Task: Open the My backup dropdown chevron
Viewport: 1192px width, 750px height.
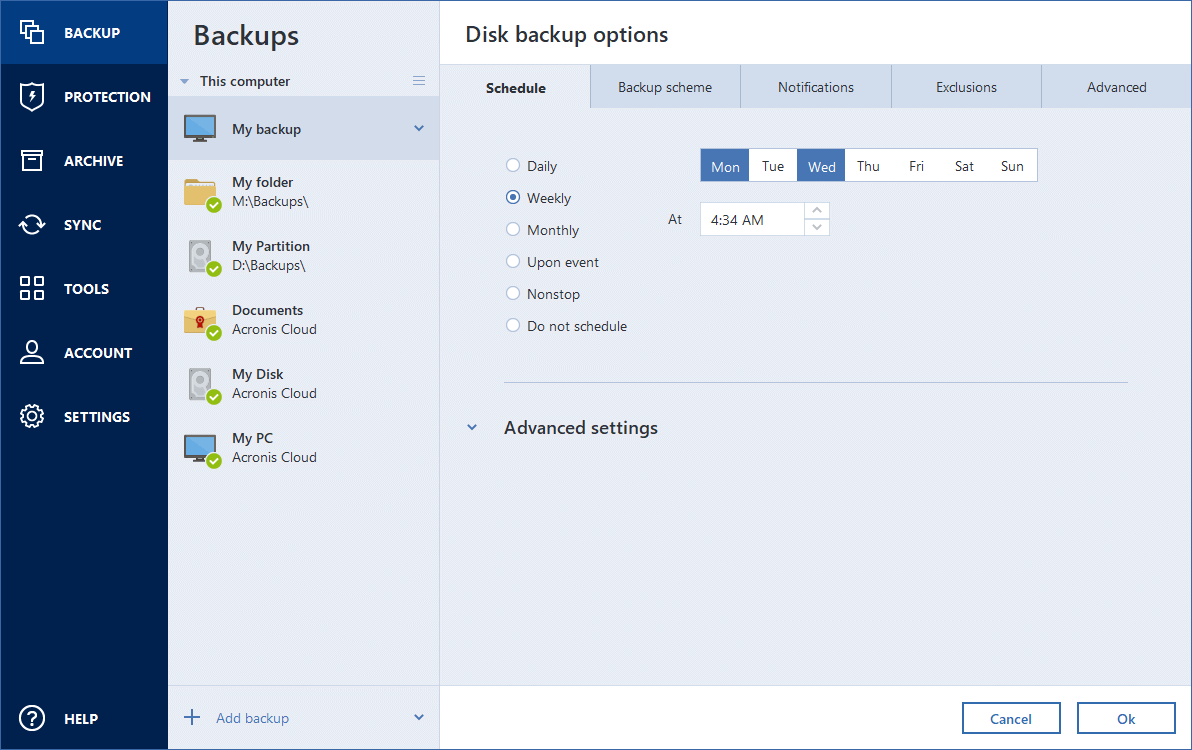Action: coord(419,128)
